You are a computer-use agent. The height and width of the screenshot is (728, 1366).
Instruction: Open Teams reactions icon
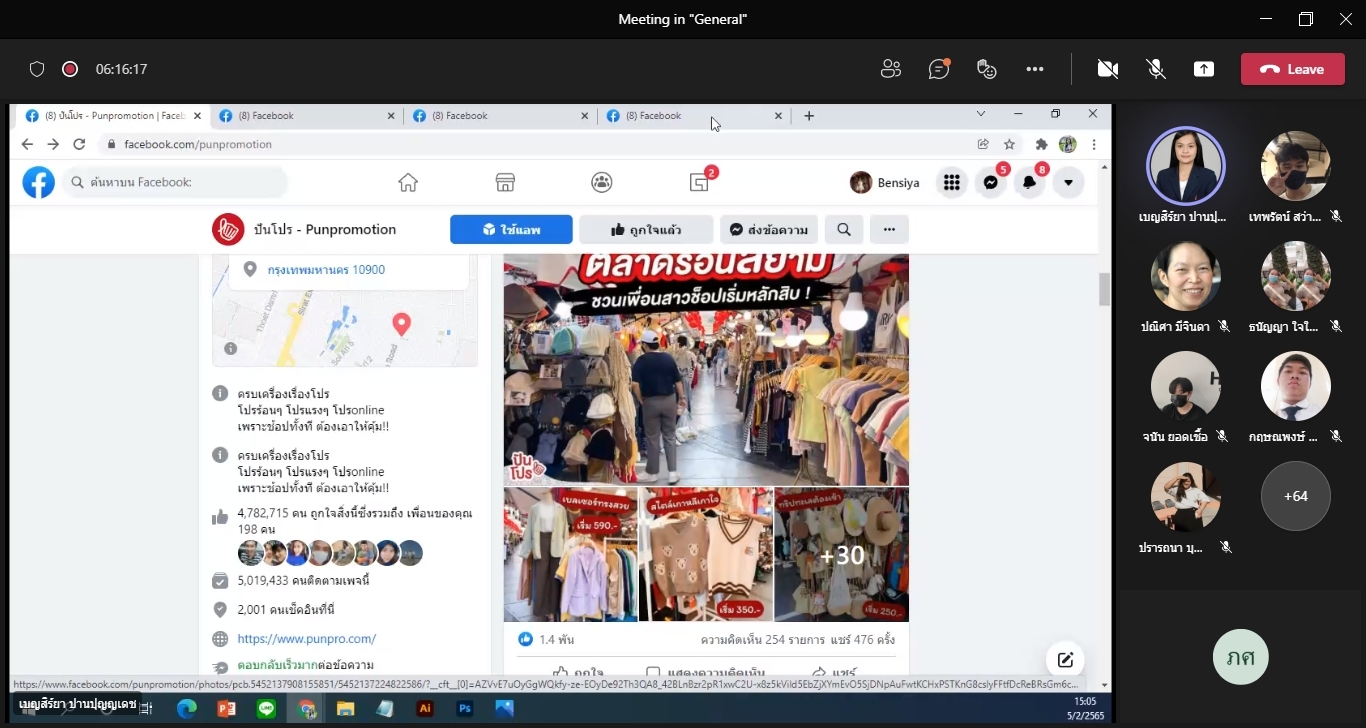click(987, 69)
